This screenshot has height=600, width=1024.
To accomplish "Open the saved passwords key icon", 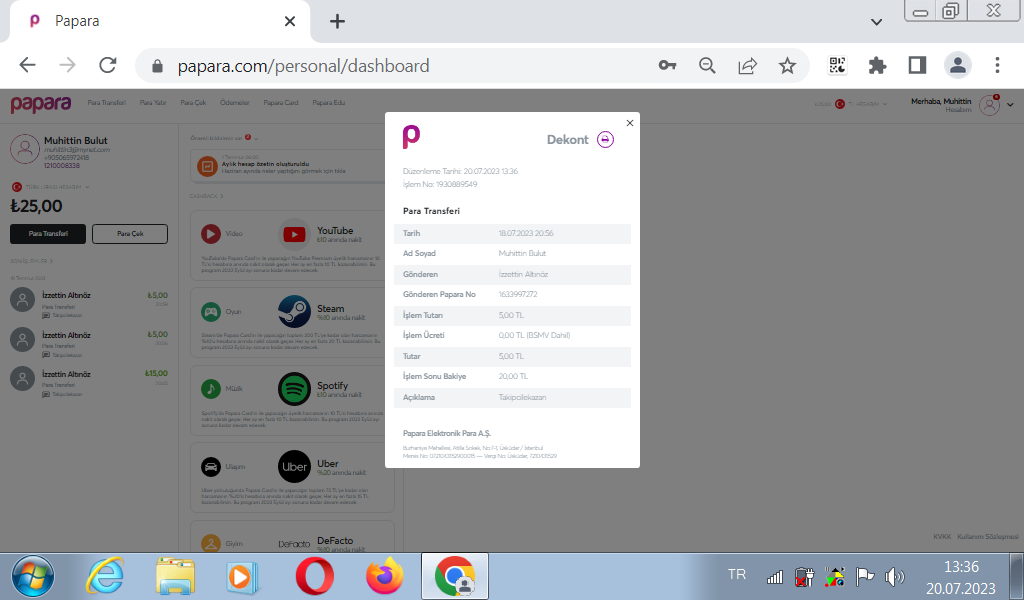I will (x=667, y=65).
